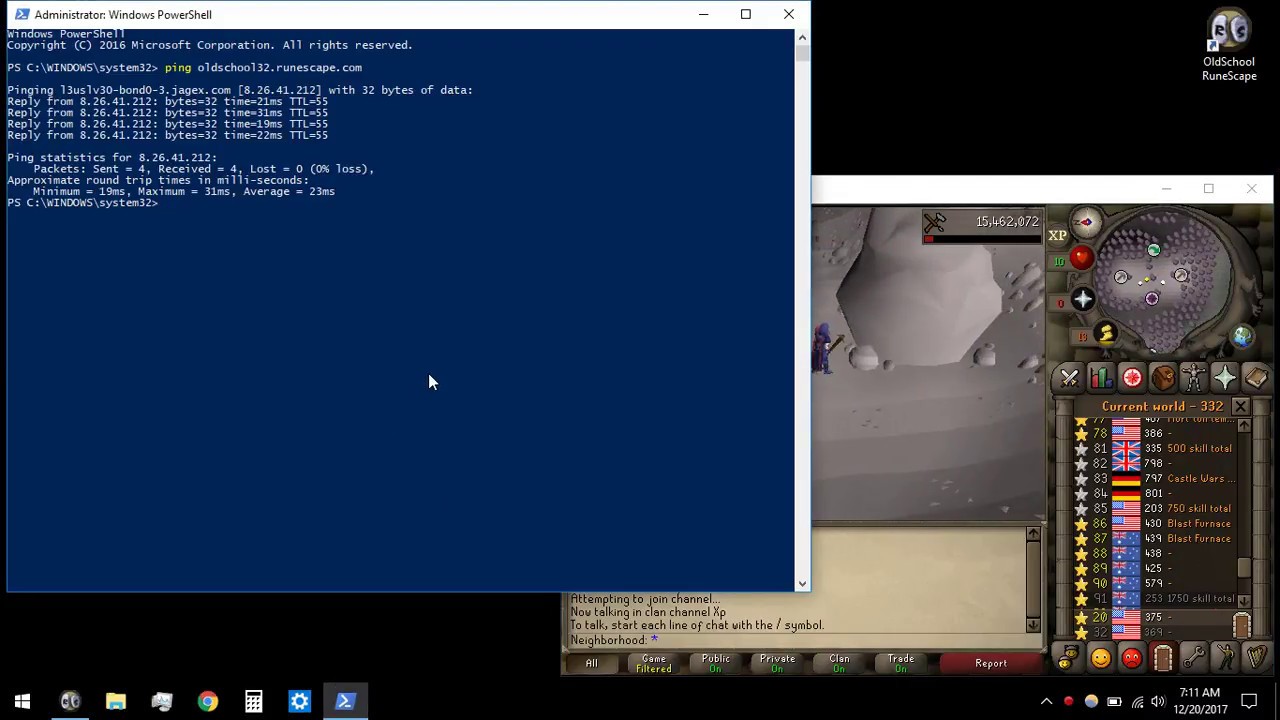Select the Clan chat tab

click(839, 663)
